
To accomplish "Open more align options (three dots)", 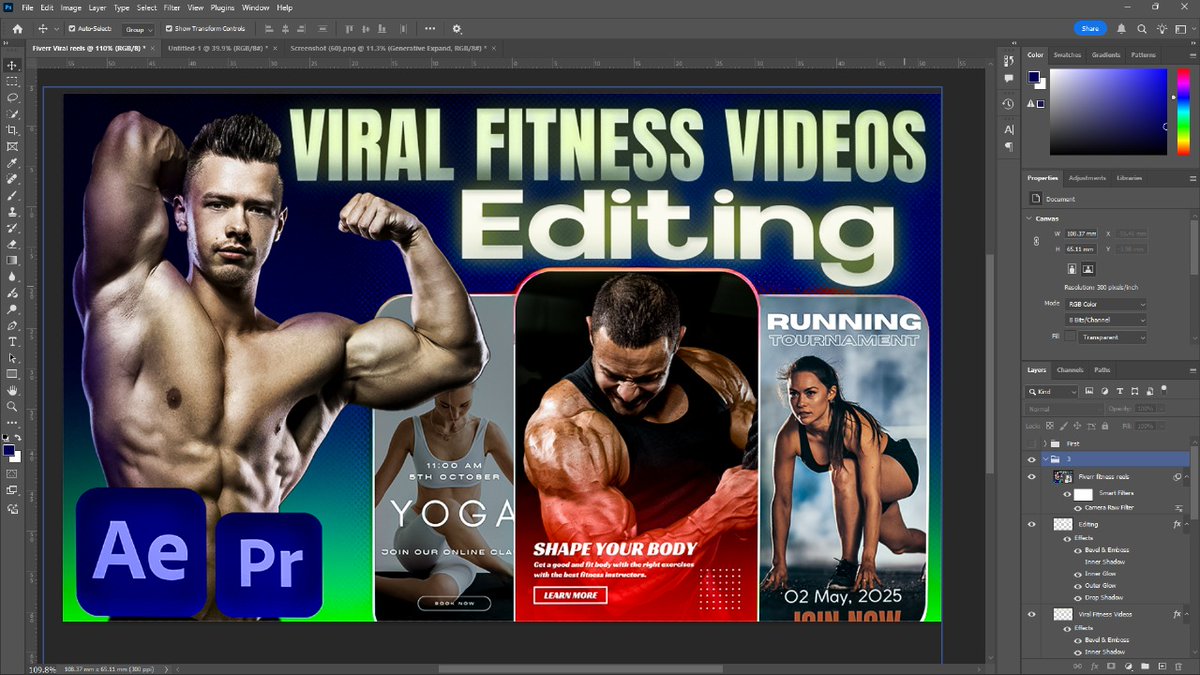I will coord(430,29).
